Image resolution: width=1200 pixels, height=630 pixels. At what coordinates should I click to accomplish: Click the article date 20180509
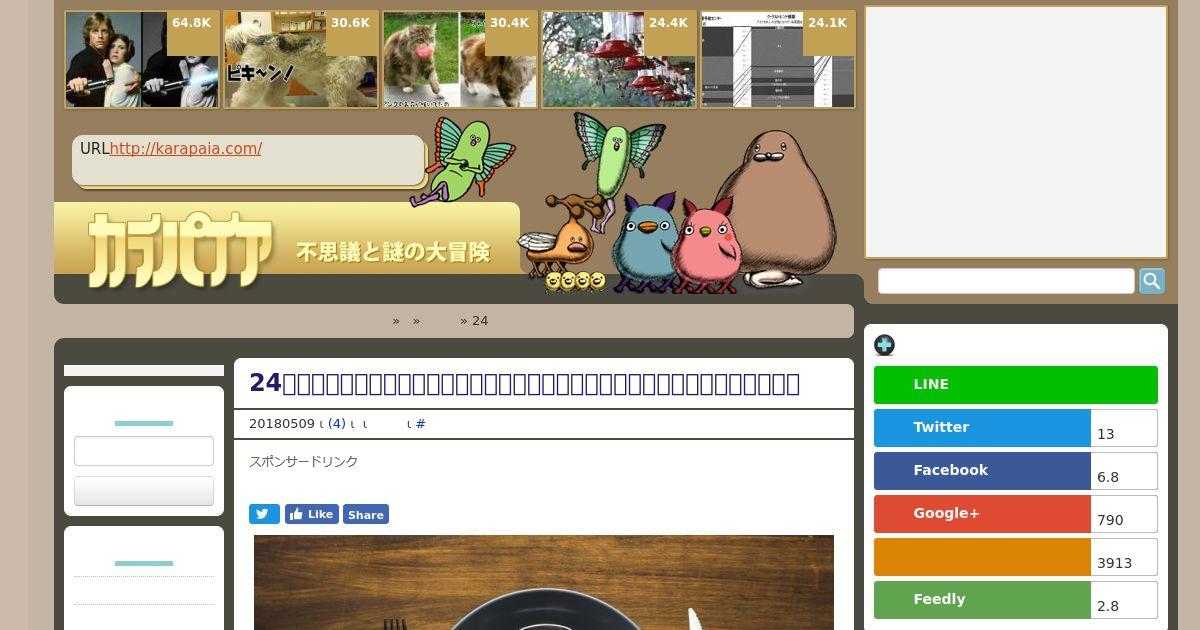click(282, 424)
